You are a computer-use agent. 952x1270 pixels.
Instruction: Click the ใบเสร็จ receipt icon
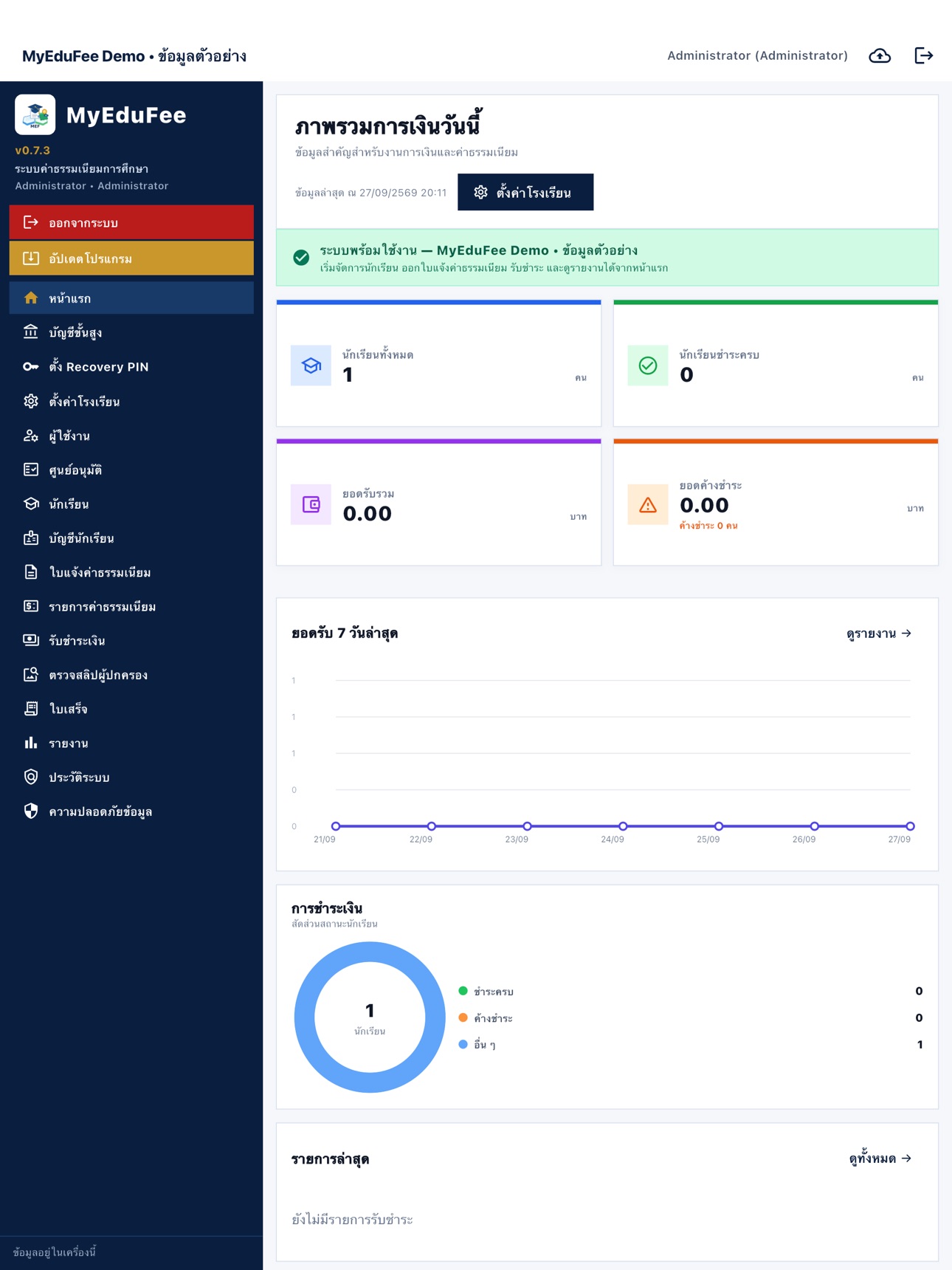click(x=31, y=709)
